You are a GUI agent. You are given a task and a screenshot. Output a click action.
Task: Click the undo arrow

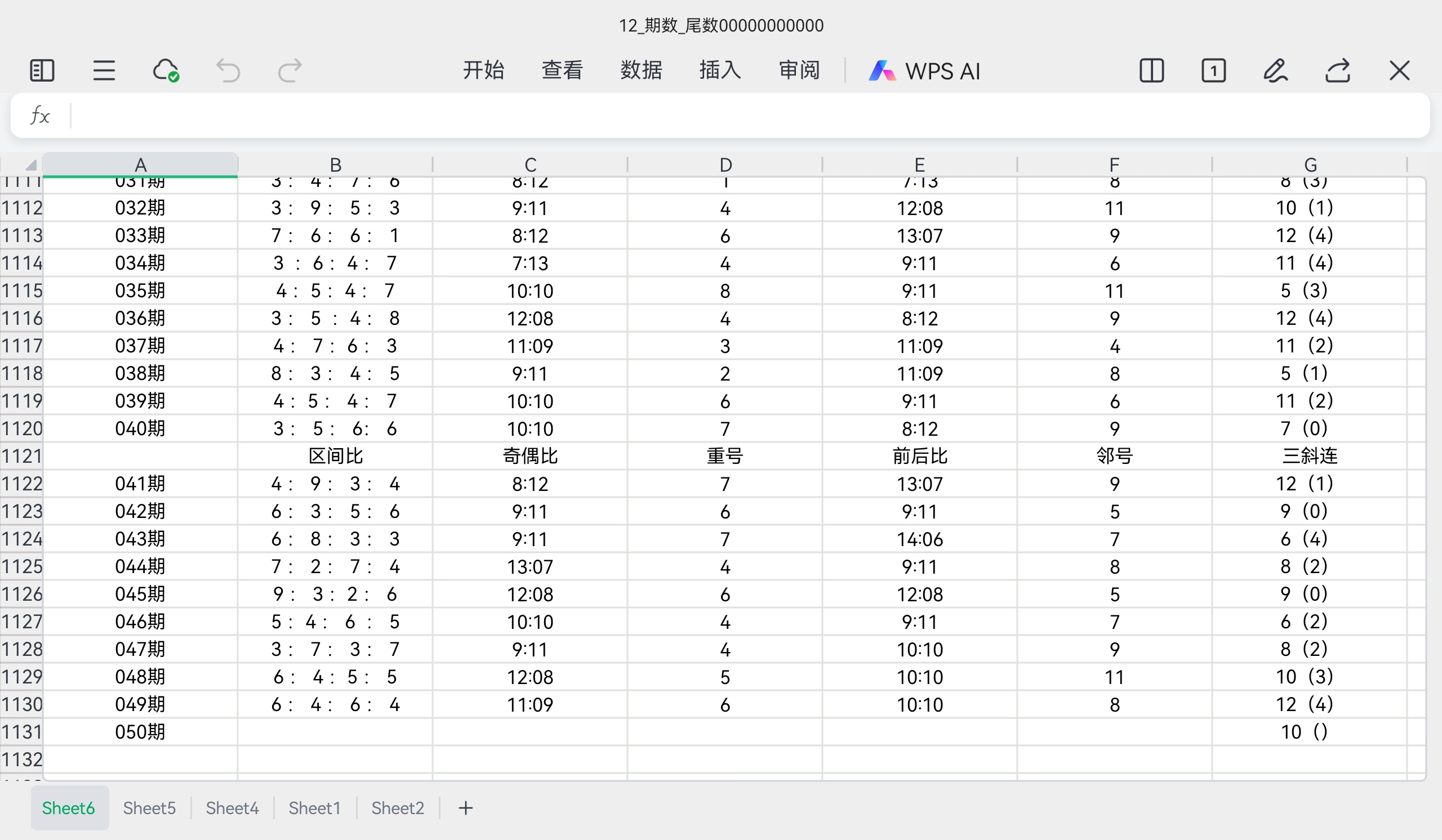pyautogui.click(x=228, y=71)
